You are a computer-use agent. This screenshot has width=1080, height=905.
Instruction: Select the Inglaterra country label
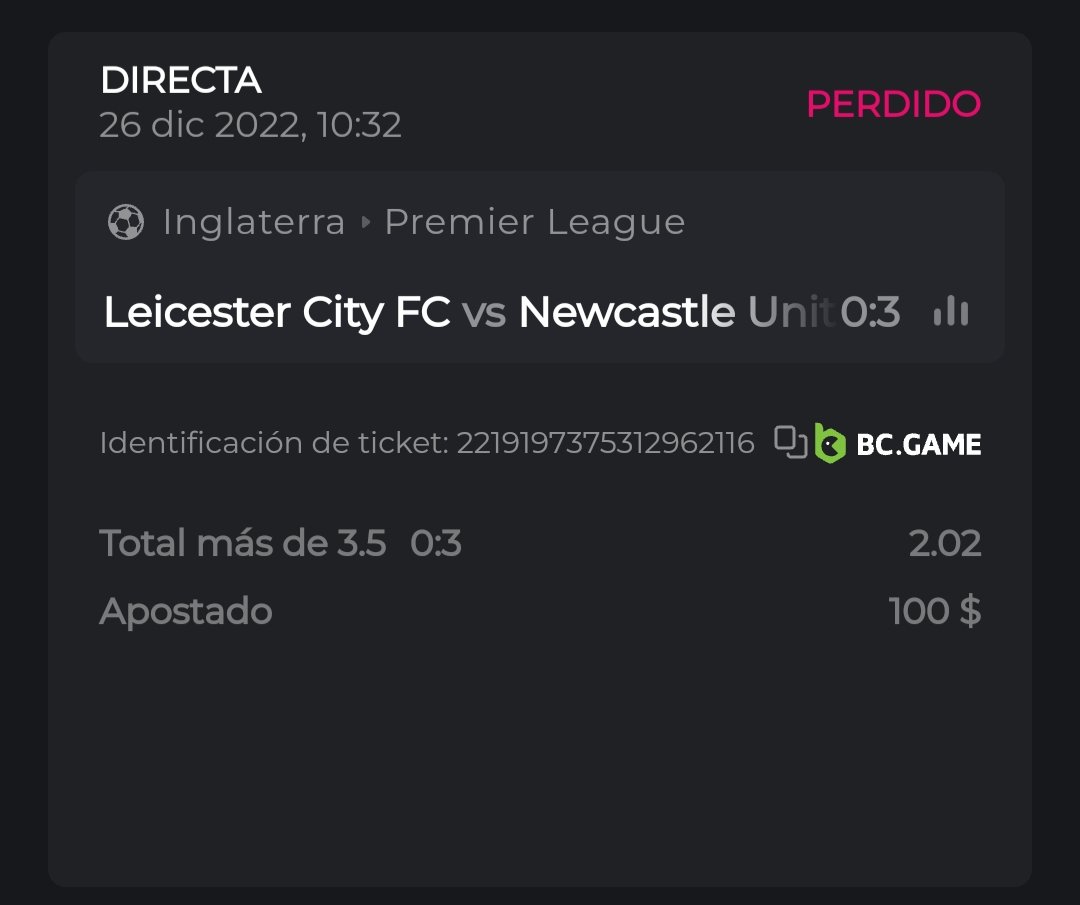point(254,222)
